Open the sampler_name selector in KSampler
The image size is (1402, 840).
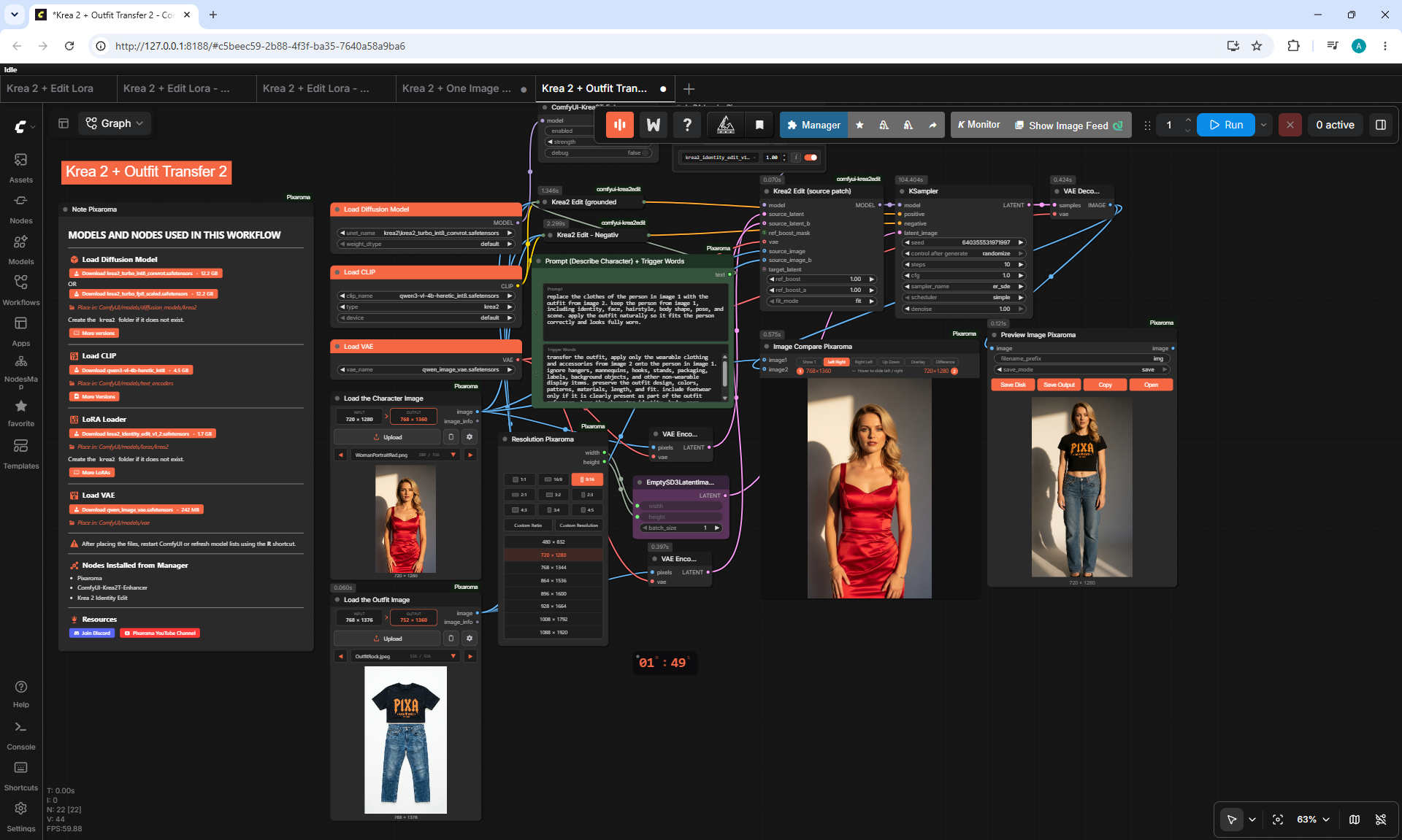964,287
